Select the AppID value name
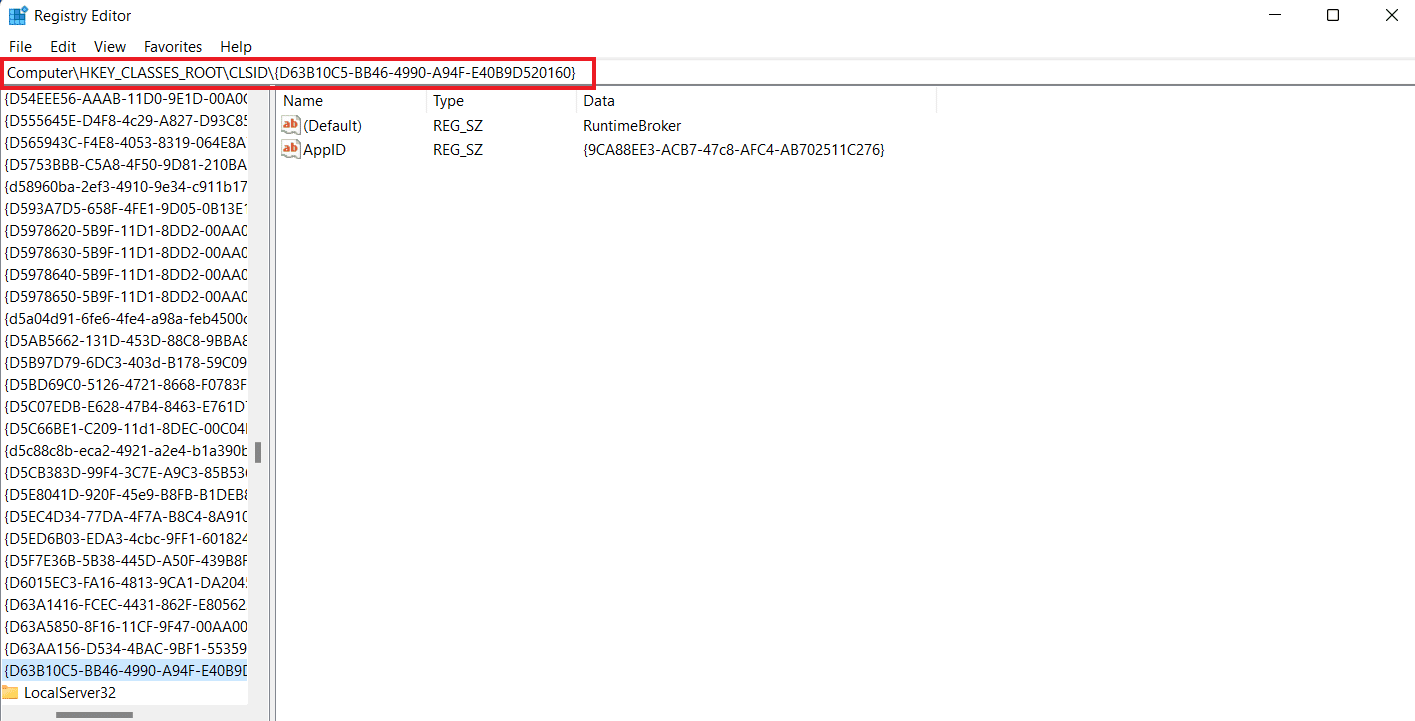 [x=325, y=150]
